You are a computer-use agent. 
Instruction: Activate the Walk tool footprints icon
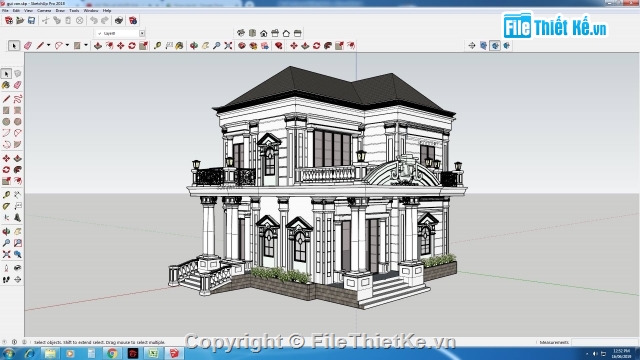(6, 280)
